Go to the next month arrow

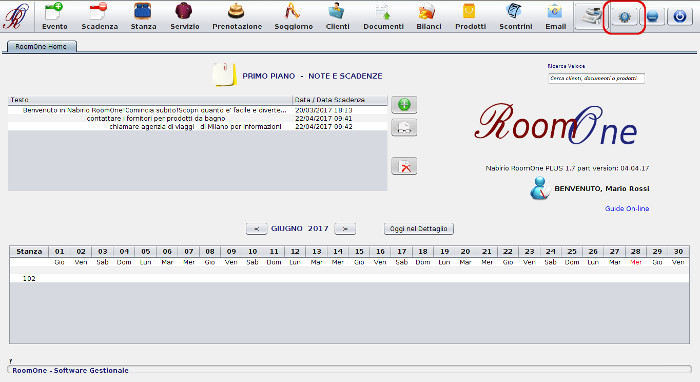(x=345, y=228)
